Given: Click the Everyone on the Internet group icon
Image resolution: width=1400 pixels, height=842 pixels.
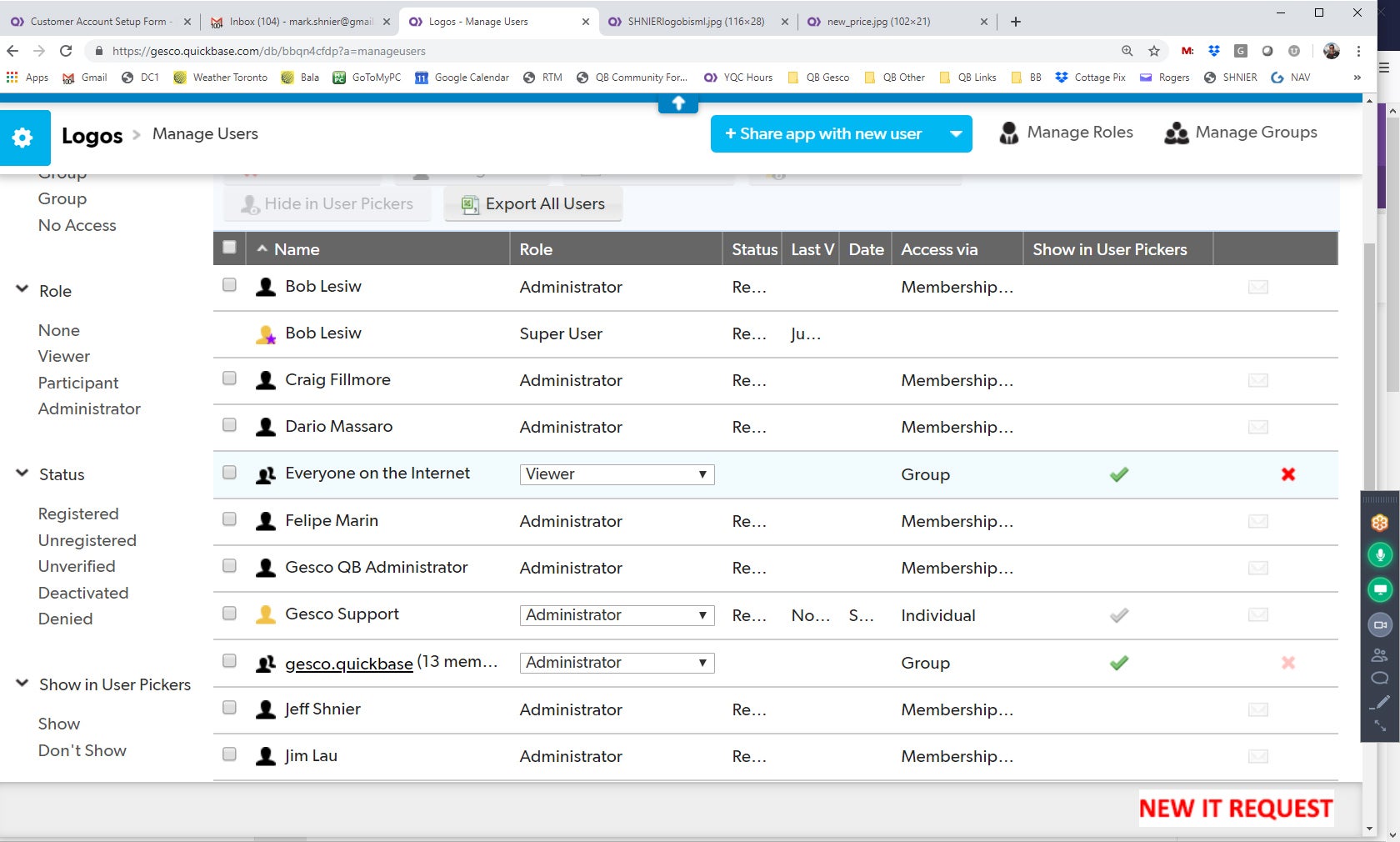Looking at the screenshot, I should pyautogui.click(x=266, y=474).
